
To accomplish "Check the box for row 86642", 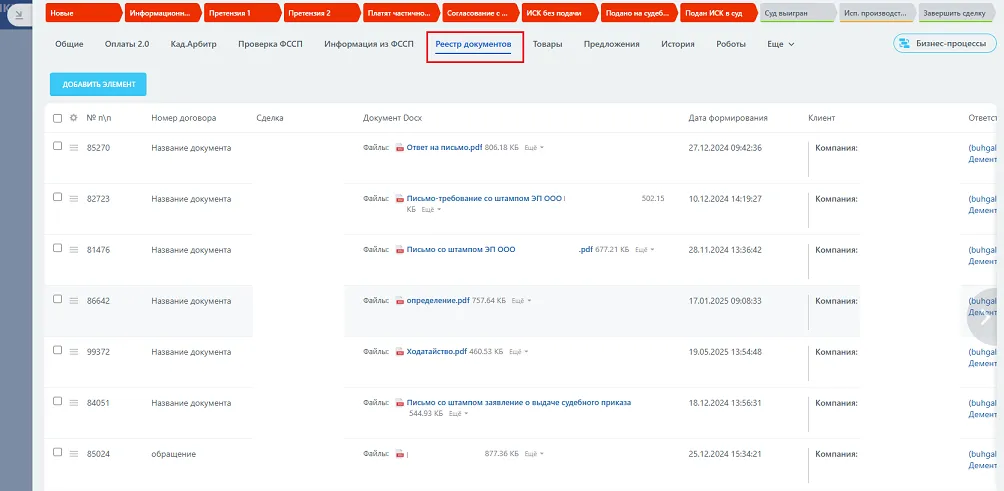I will [58, 299].
